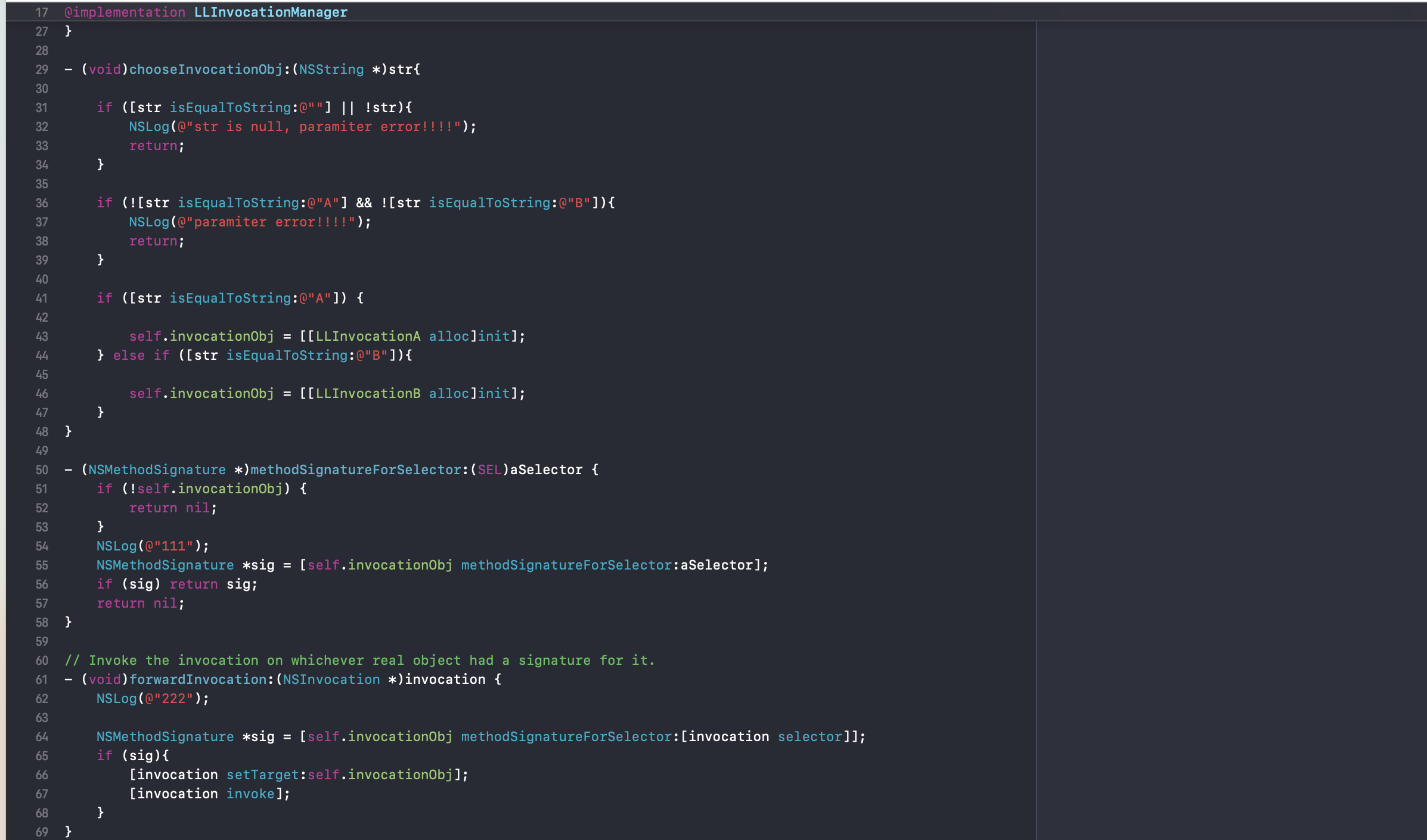Click the "else if" keywords on line 44
Screen dimensions: 1427x840
[141, 355]
